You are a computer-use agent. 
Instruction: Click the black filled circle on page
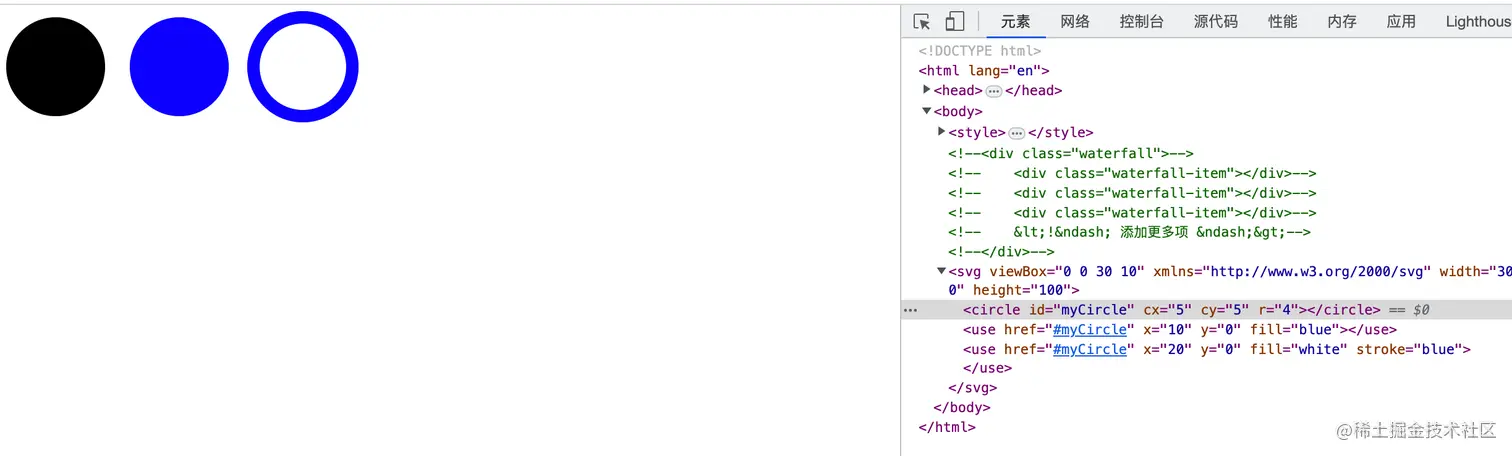click(x=56, y=67)
